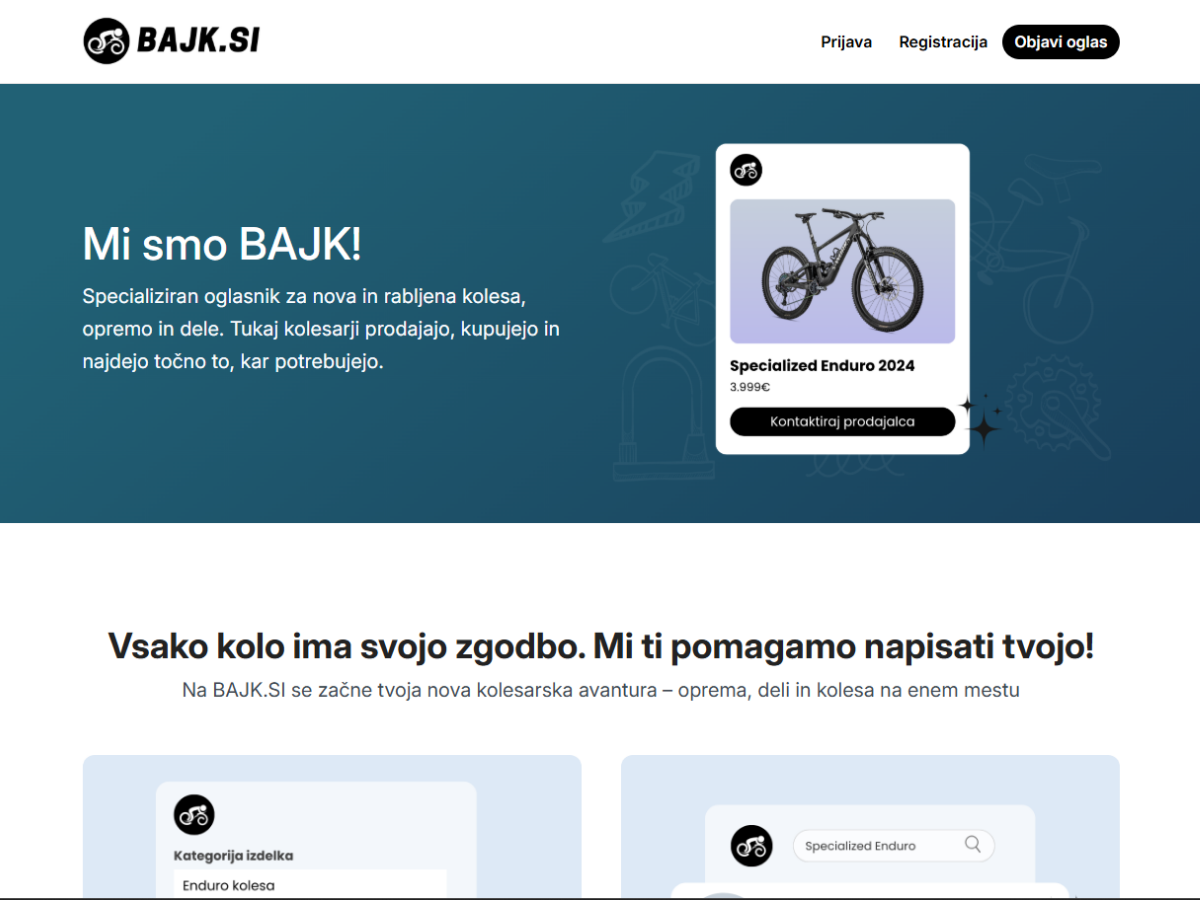
Task: Click cyclist icon beside the search bar
Action: pyautogui.click(x=751, y=846)
